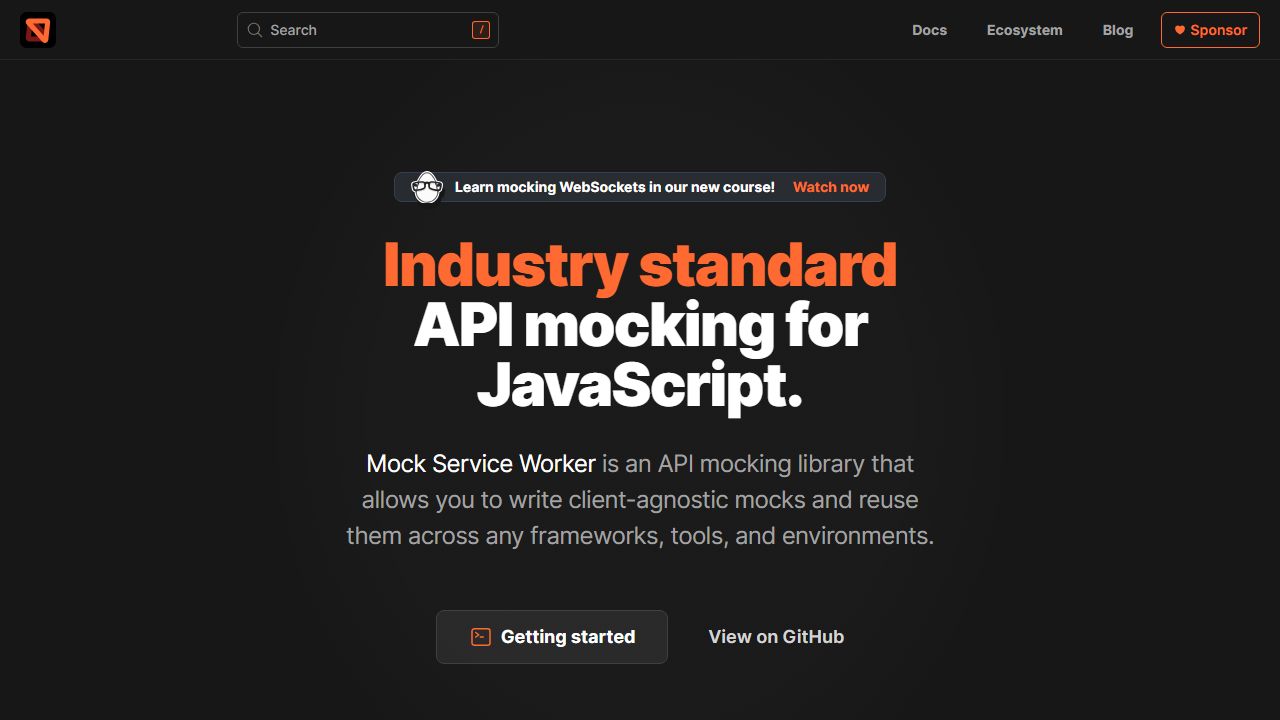Select the magnifying glass search icon

pos(254,30)
